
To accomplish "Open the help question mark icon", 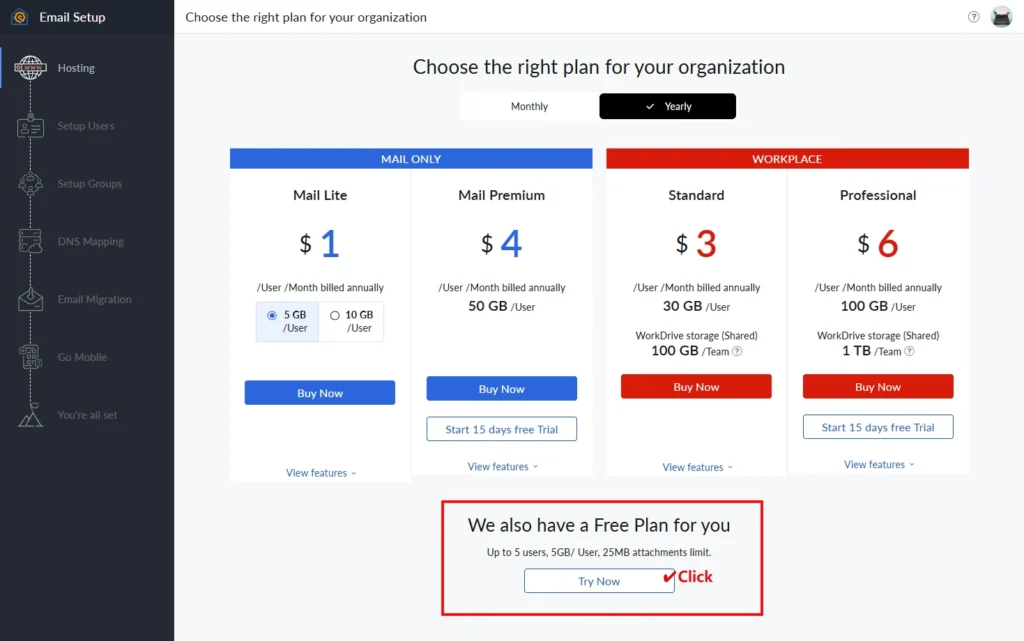I will click(974, 17).
